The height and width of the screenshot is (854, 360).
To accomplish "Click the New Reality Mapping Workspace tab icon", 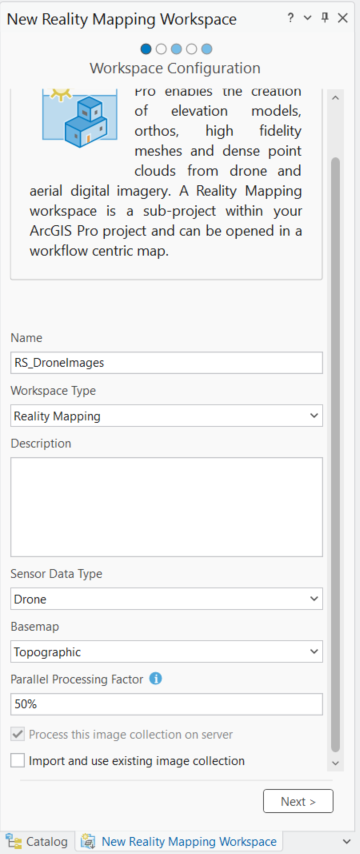I will (x=88, y=841).
